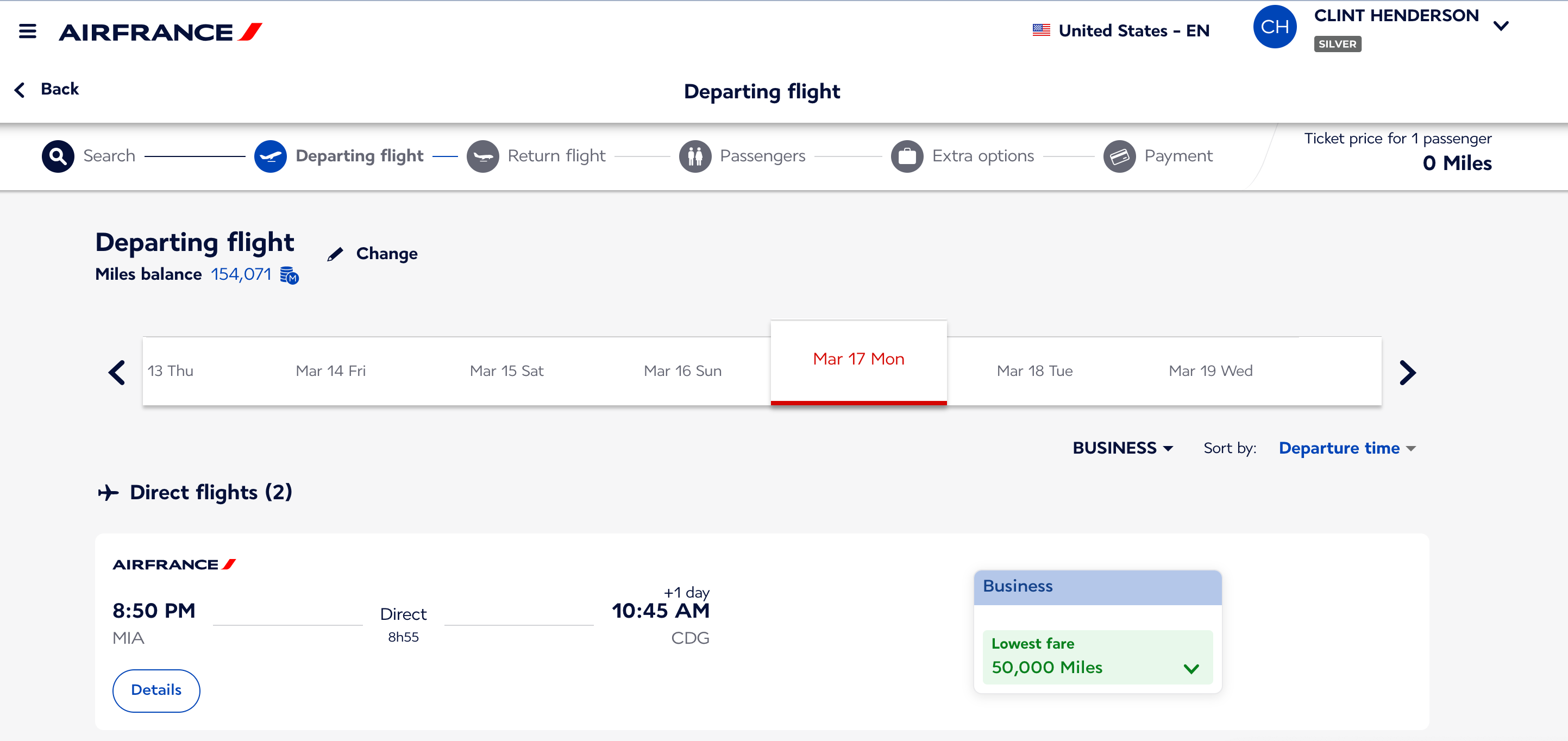The width and height of the screenshot is (1568, 741).
Task: Select the Business fare option
Action: (1097, 586)
